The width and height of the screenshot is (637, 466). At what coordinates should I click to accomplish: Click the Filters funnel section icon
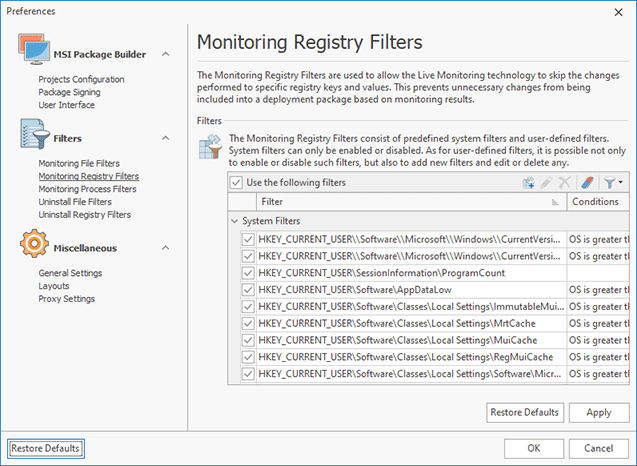35,134
